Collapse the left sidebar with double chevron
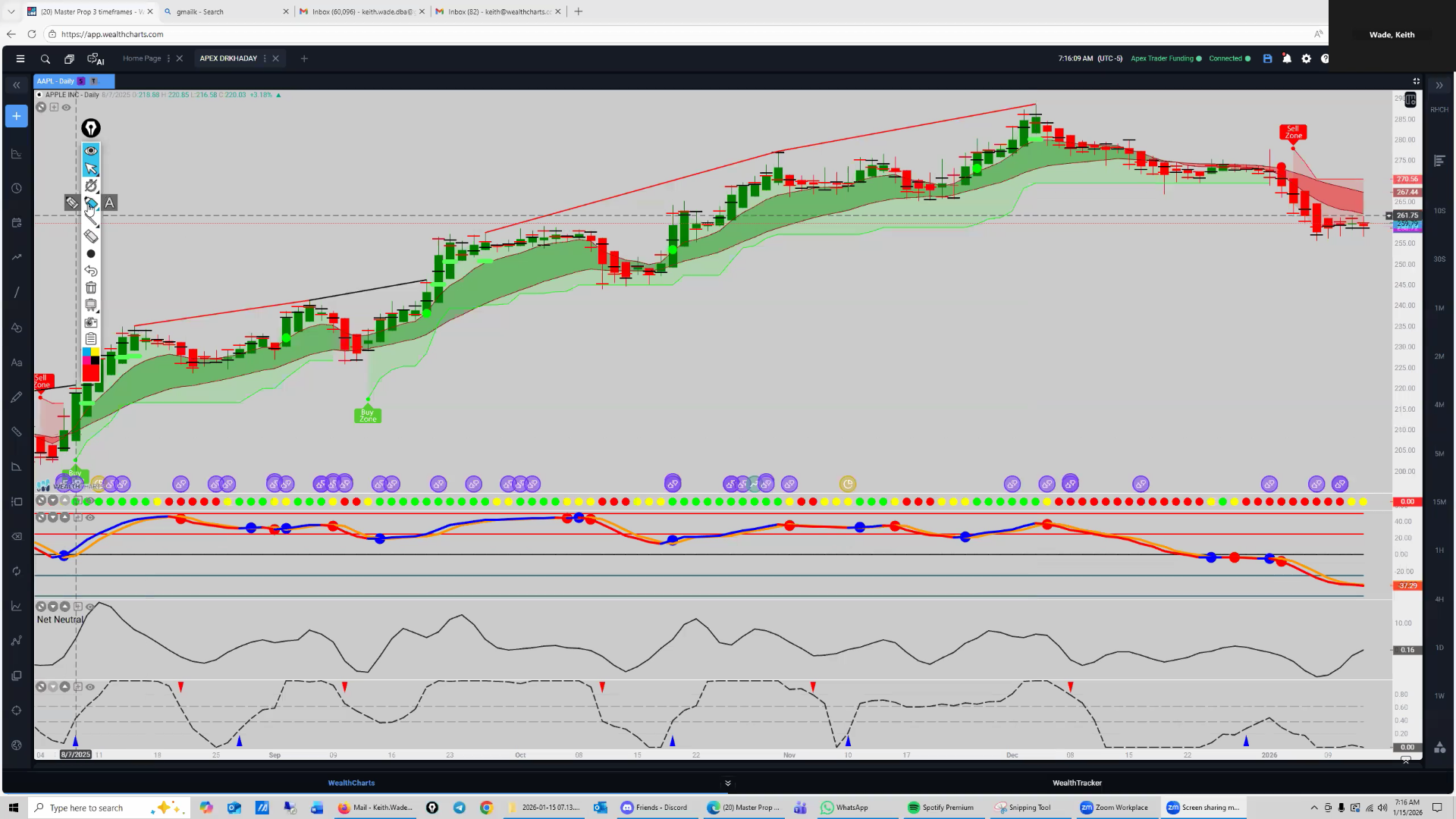The height and width of the screenshot is (819, 1456). tap(16, 86)
